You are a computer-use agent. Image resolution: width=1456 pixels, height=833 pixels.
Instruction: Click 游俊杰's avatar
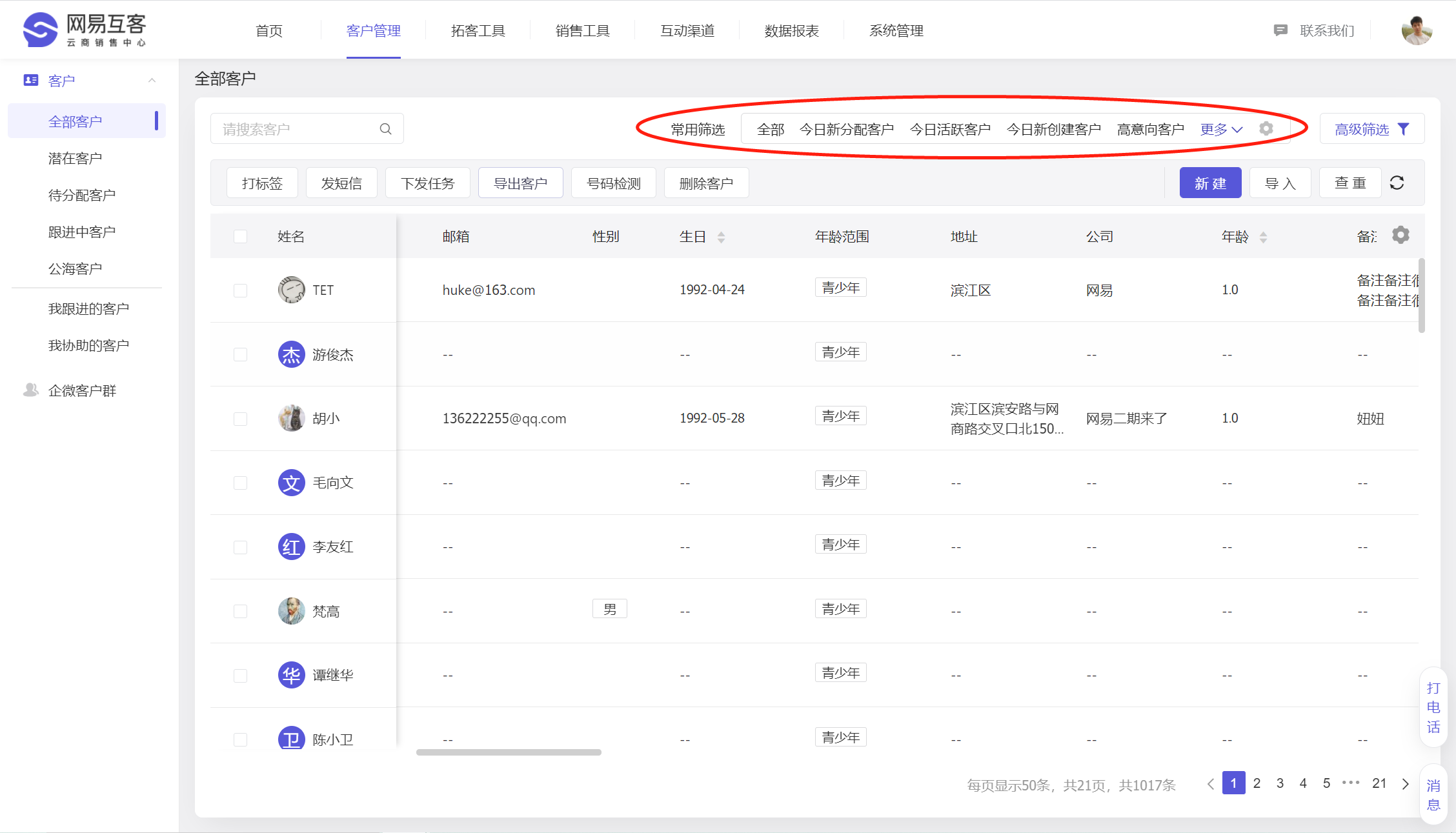291,354
